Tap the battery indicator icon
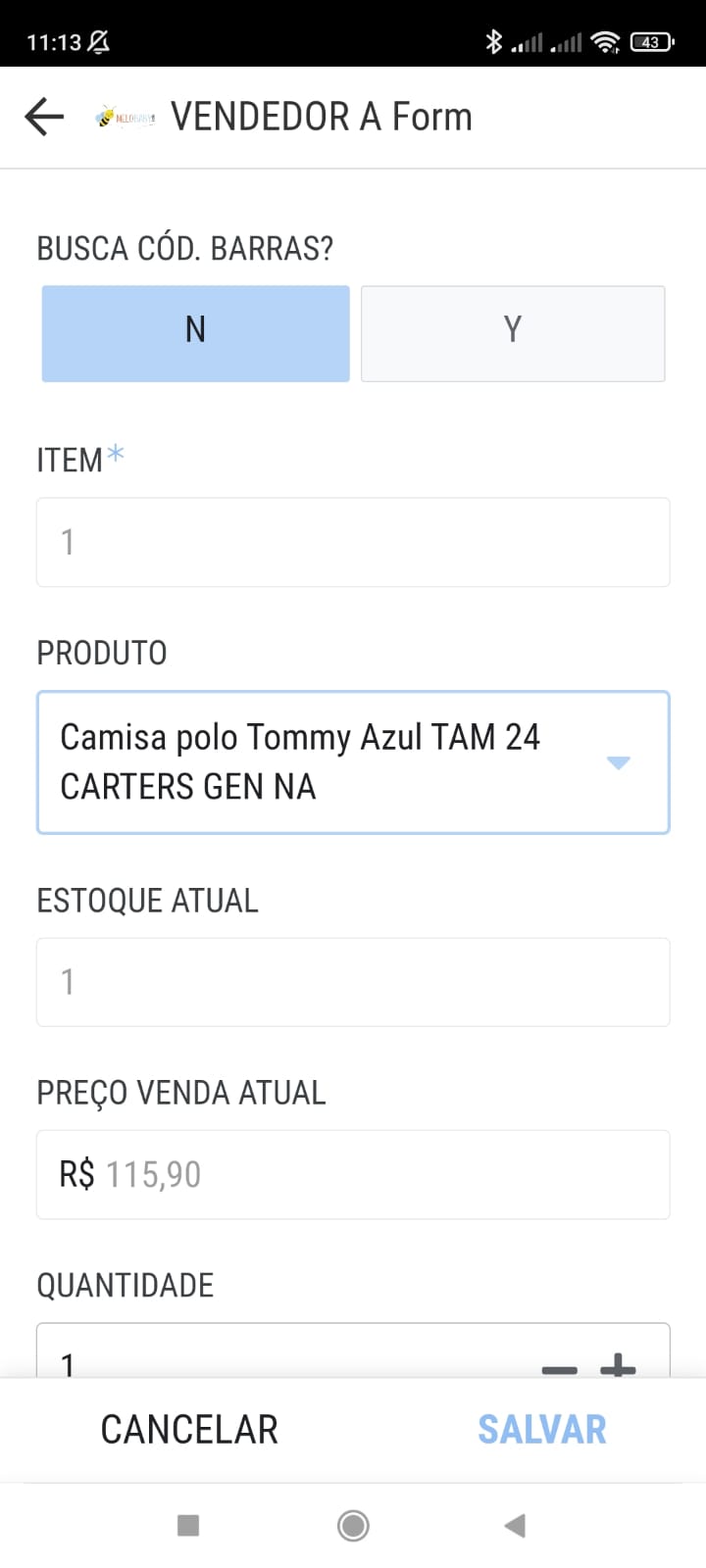Viewport: 706px width, 1568px height. tap(651, 41)
